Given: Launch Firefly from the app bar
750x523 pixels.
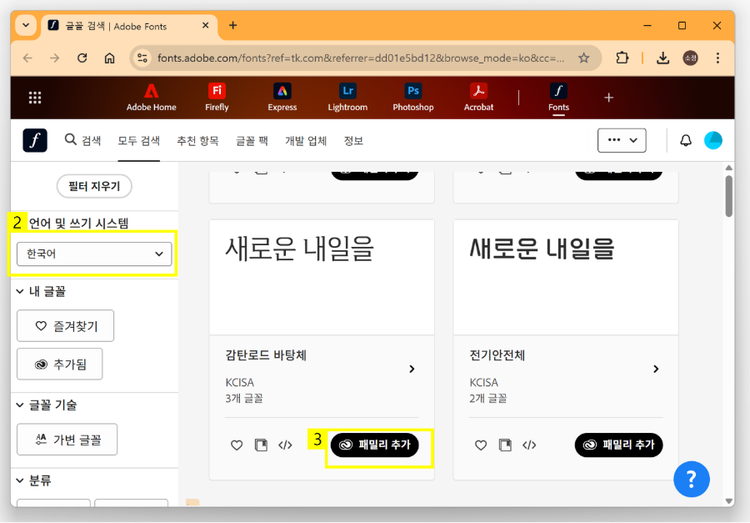Looking at the screenshot, I should [x=217, y=98].
